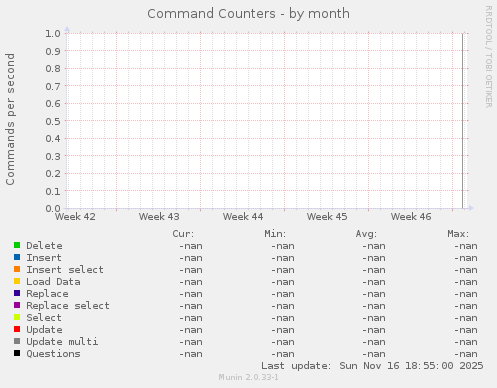Click the chart title 'Command Counters - by month'

(249, 14)
